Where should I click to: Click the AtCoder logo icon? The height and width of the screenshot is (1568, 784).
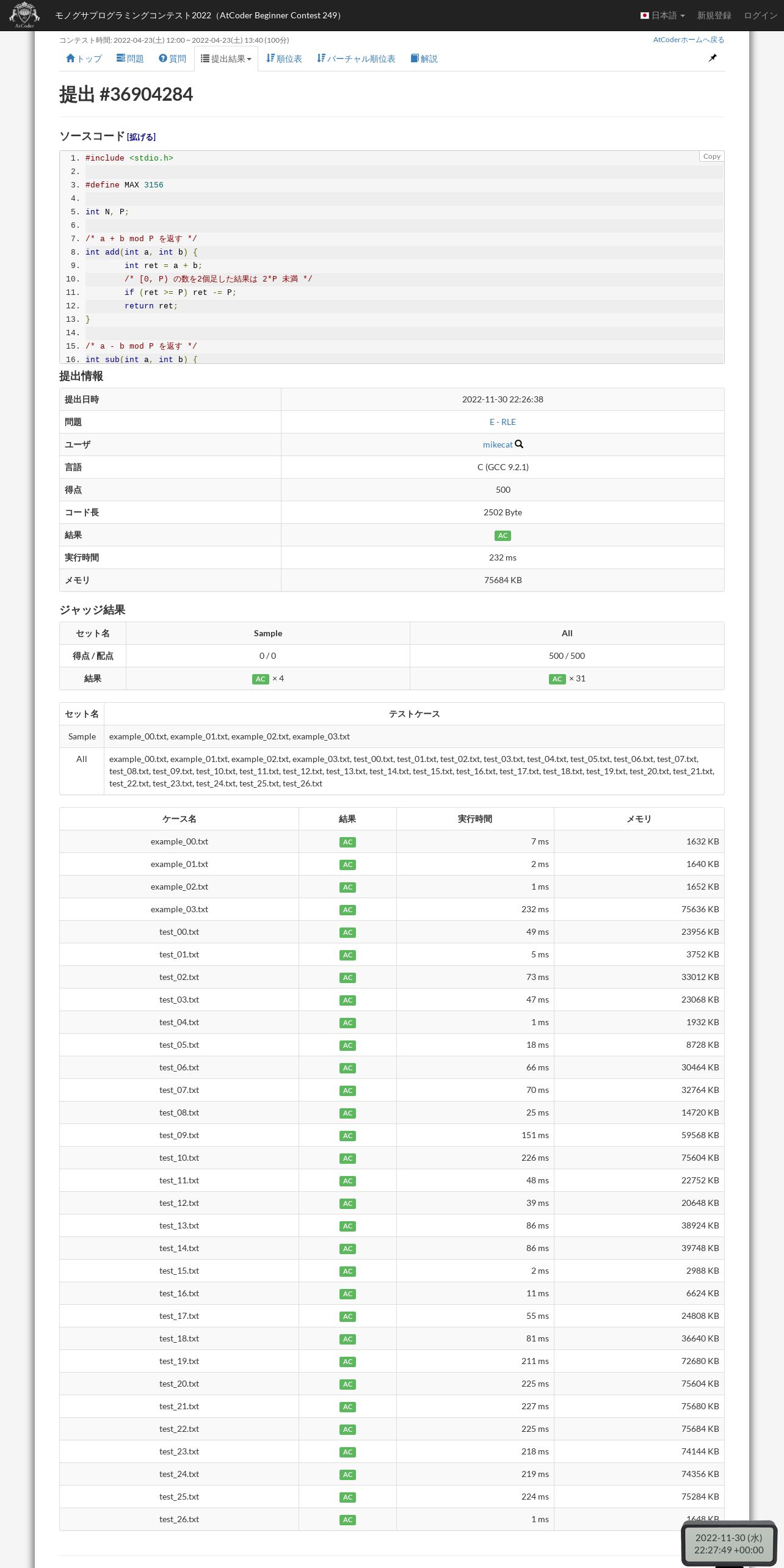pos(24,15)
